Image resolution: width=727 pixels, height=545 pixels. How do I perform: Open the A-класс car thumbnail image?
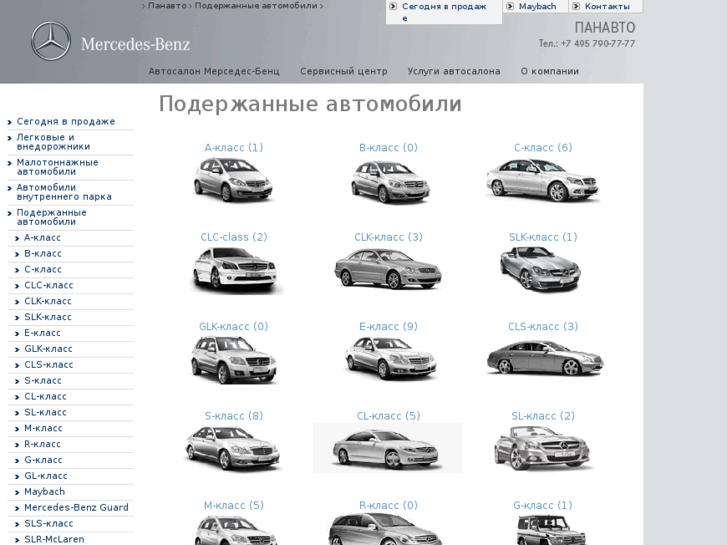point(233,181)
